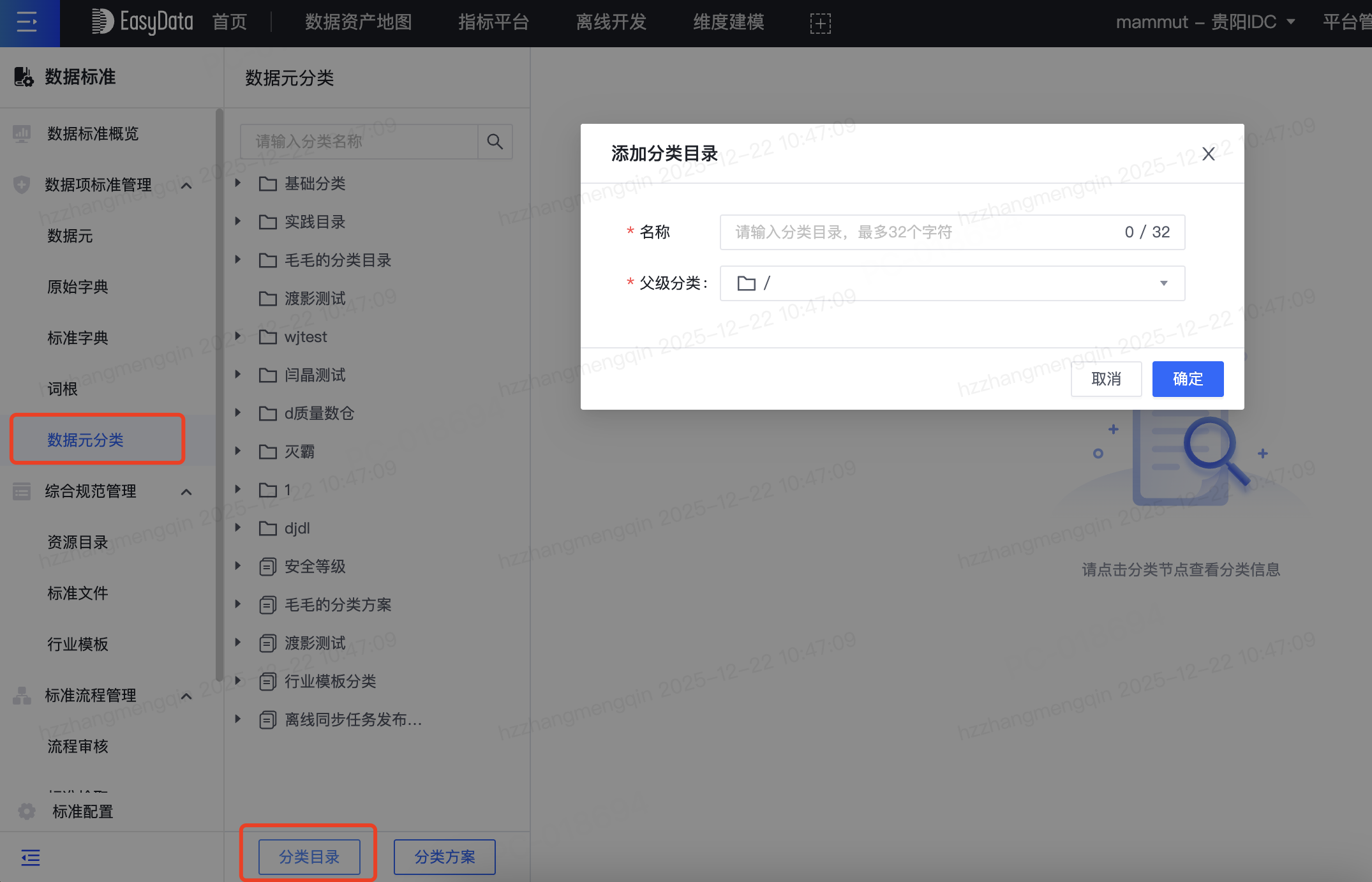Click the hamburger menu icon in top bar

[27, 22]
